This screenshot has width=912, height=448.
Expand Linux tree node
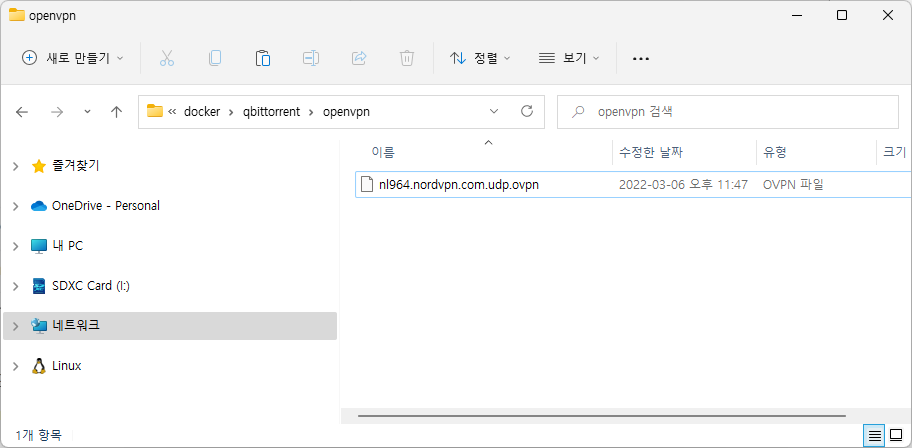point(16,366)
